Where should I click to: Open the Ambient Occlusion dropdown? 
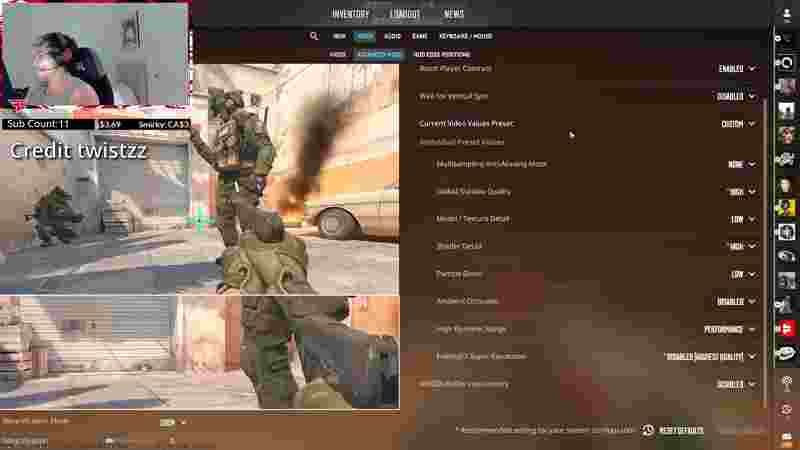tap(736, 302)
